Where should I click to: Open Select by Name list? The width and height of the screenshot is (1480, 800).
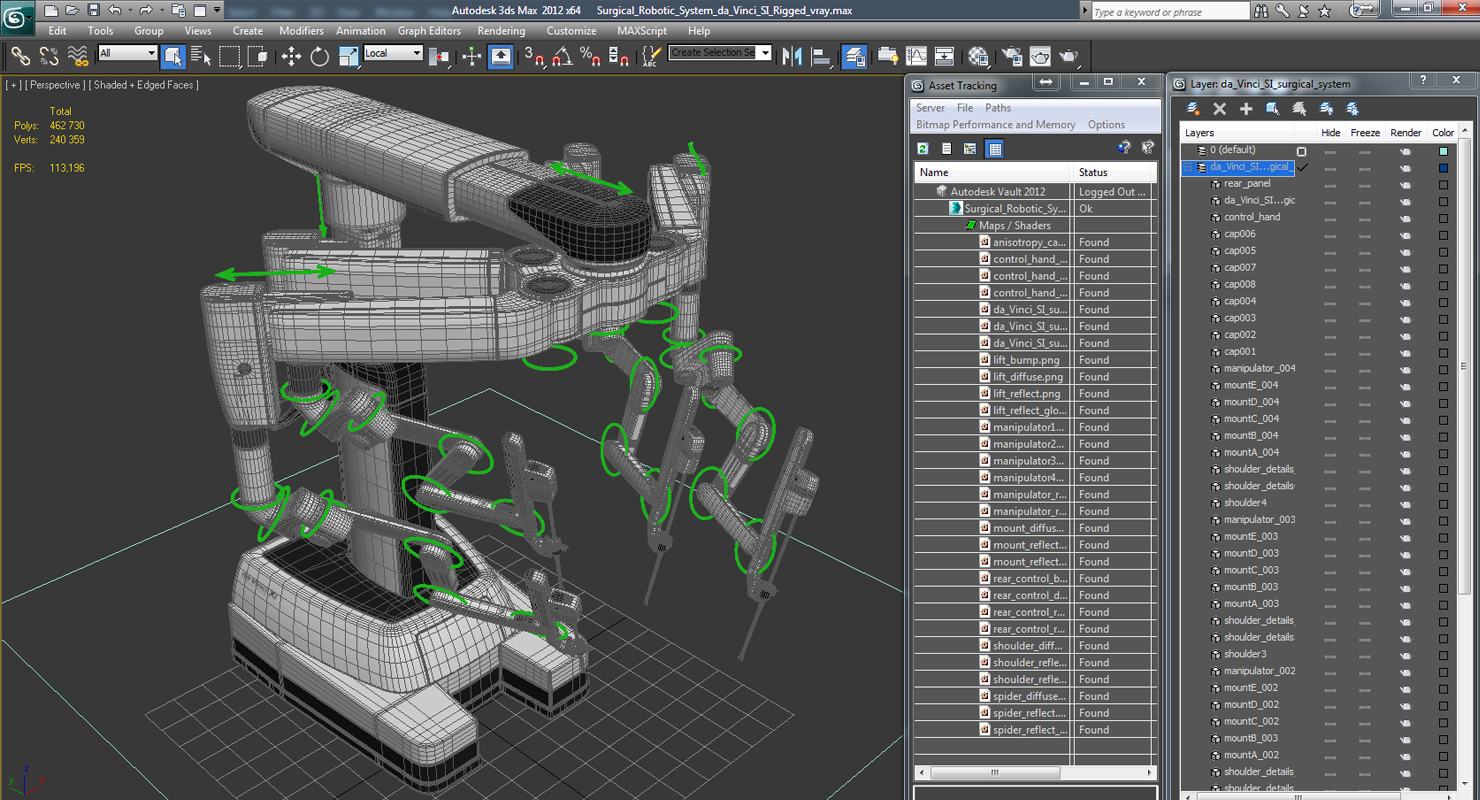click(201, 56)
